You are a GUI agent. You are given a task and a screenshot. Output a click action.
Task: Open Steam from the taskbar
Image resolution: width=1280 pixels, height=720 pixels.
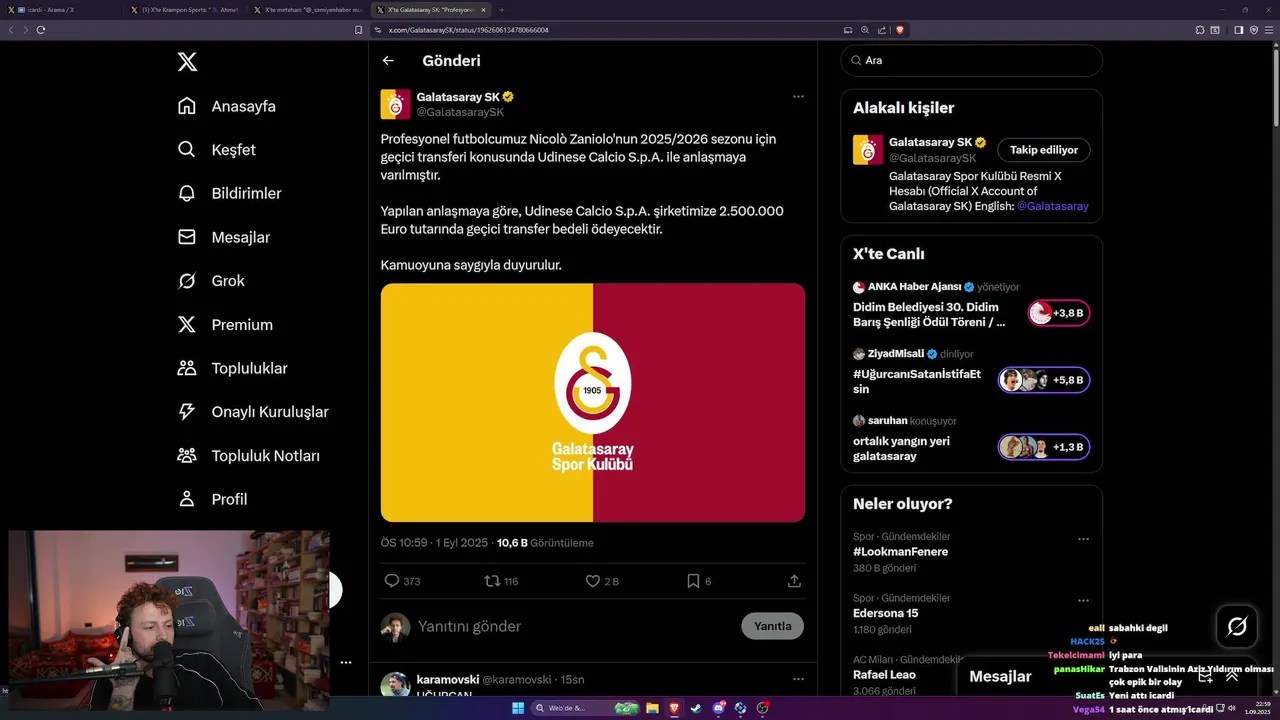[696, 708]
